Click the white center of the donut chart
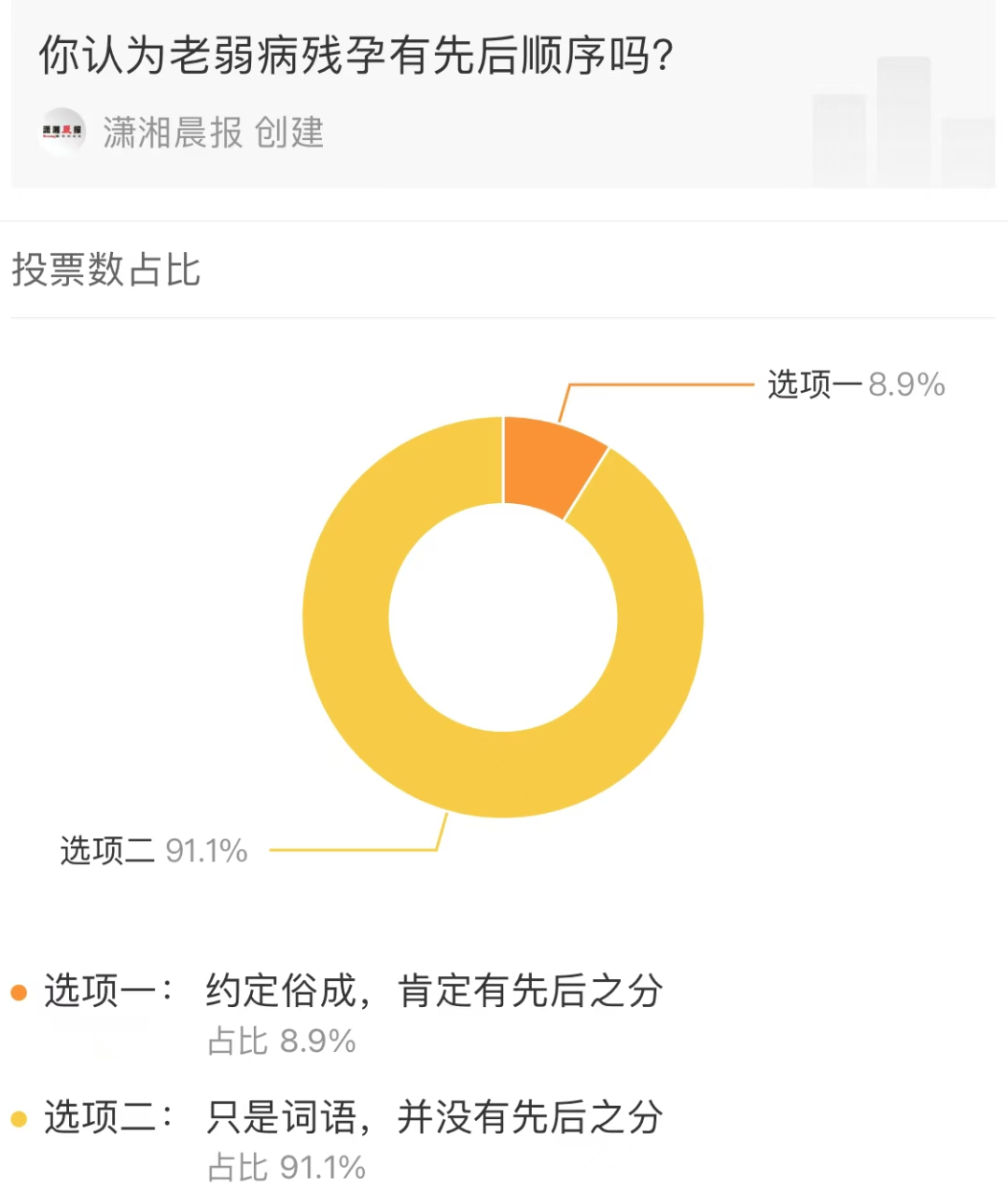 tap(503, 617)
